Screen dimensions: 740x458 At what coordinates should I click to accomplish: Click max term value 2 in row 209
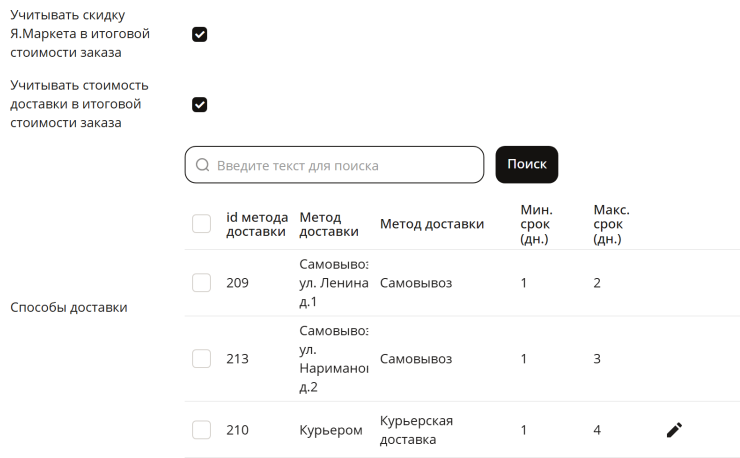pos(597,283)
